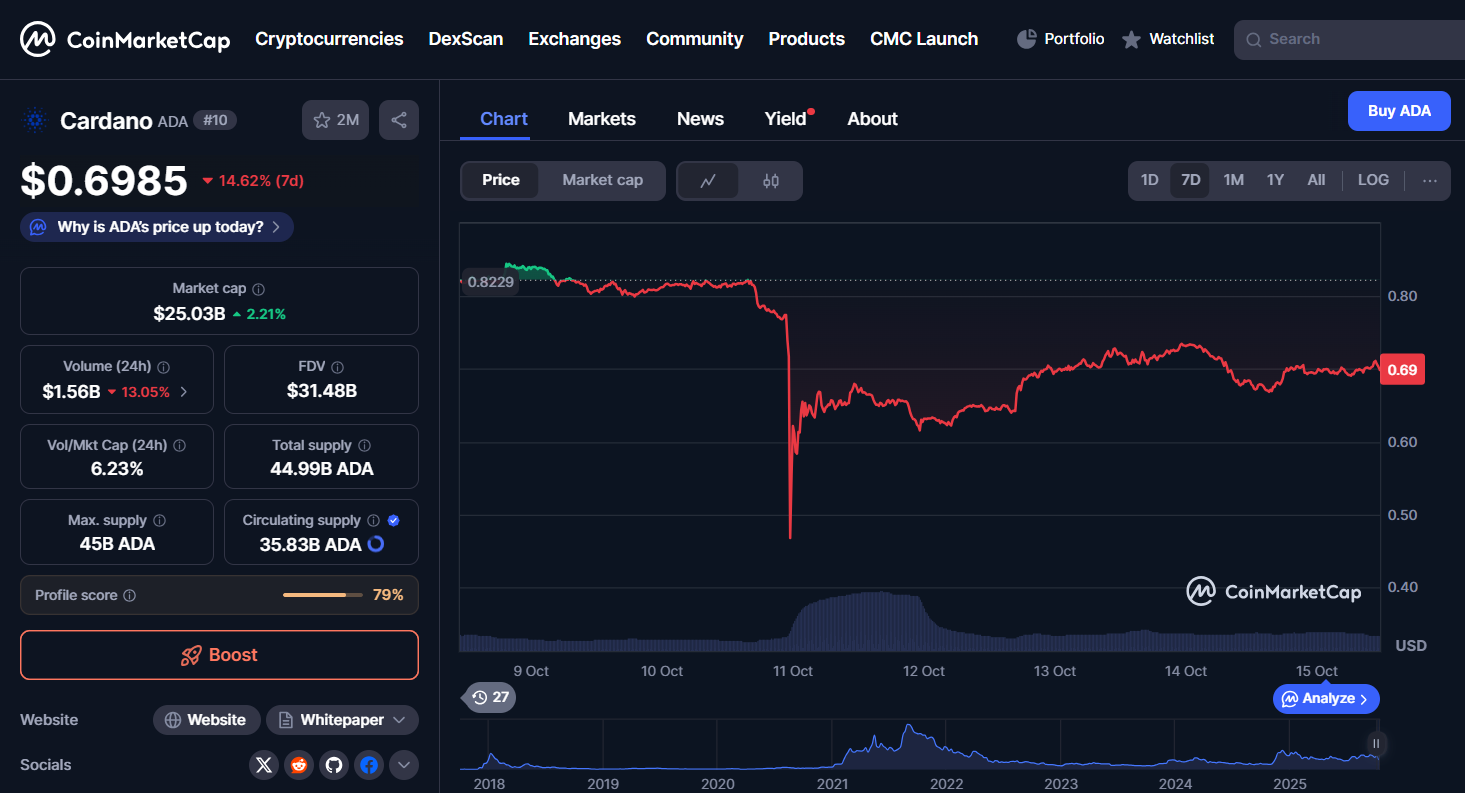This screenshot has width=1465, height=793.
Task: Open the Exchanges menu in header
Action: coord(574,39)
